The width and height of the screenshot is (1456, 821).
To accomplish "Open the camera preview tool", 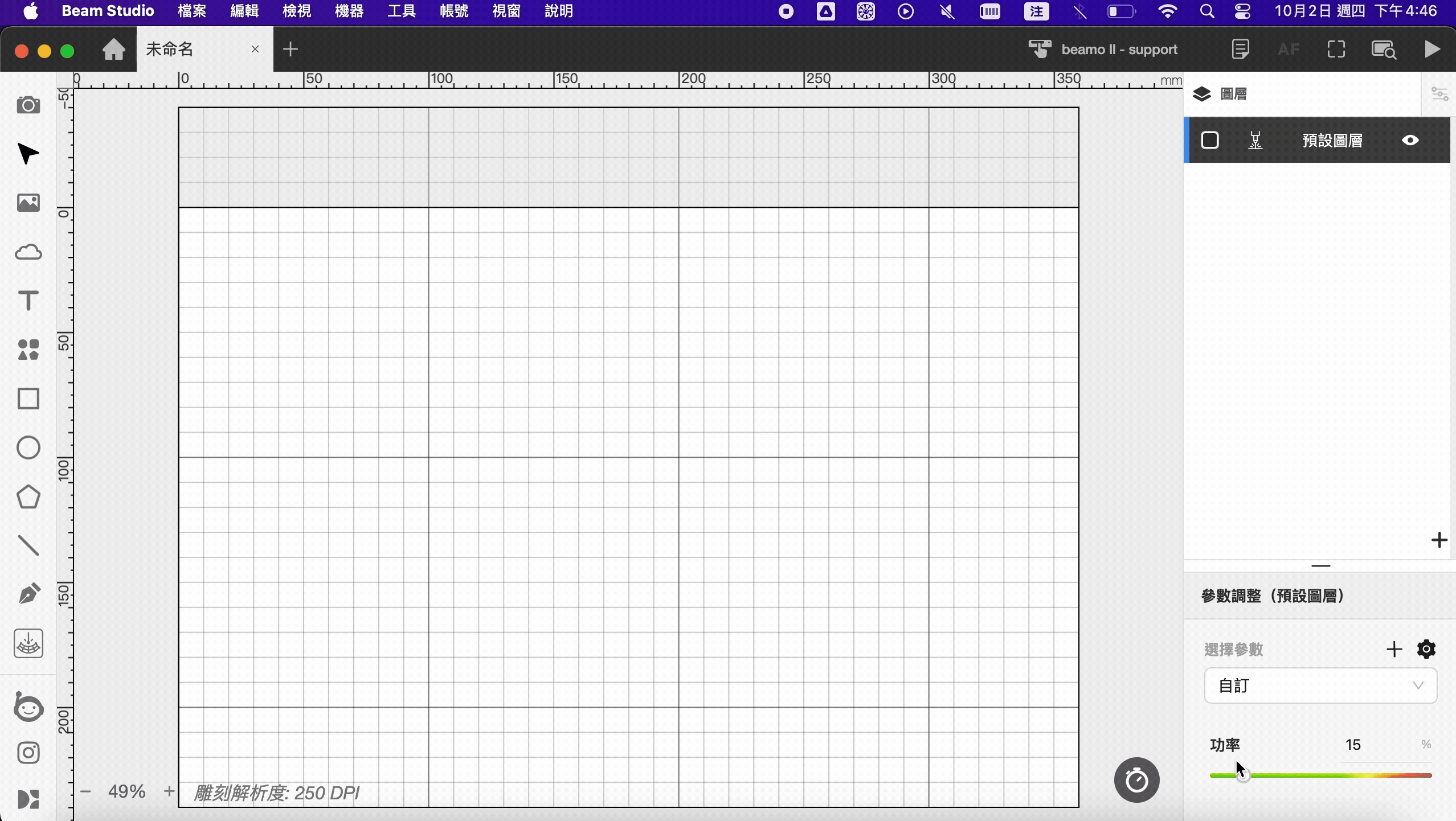I will (x=28, y=105).
